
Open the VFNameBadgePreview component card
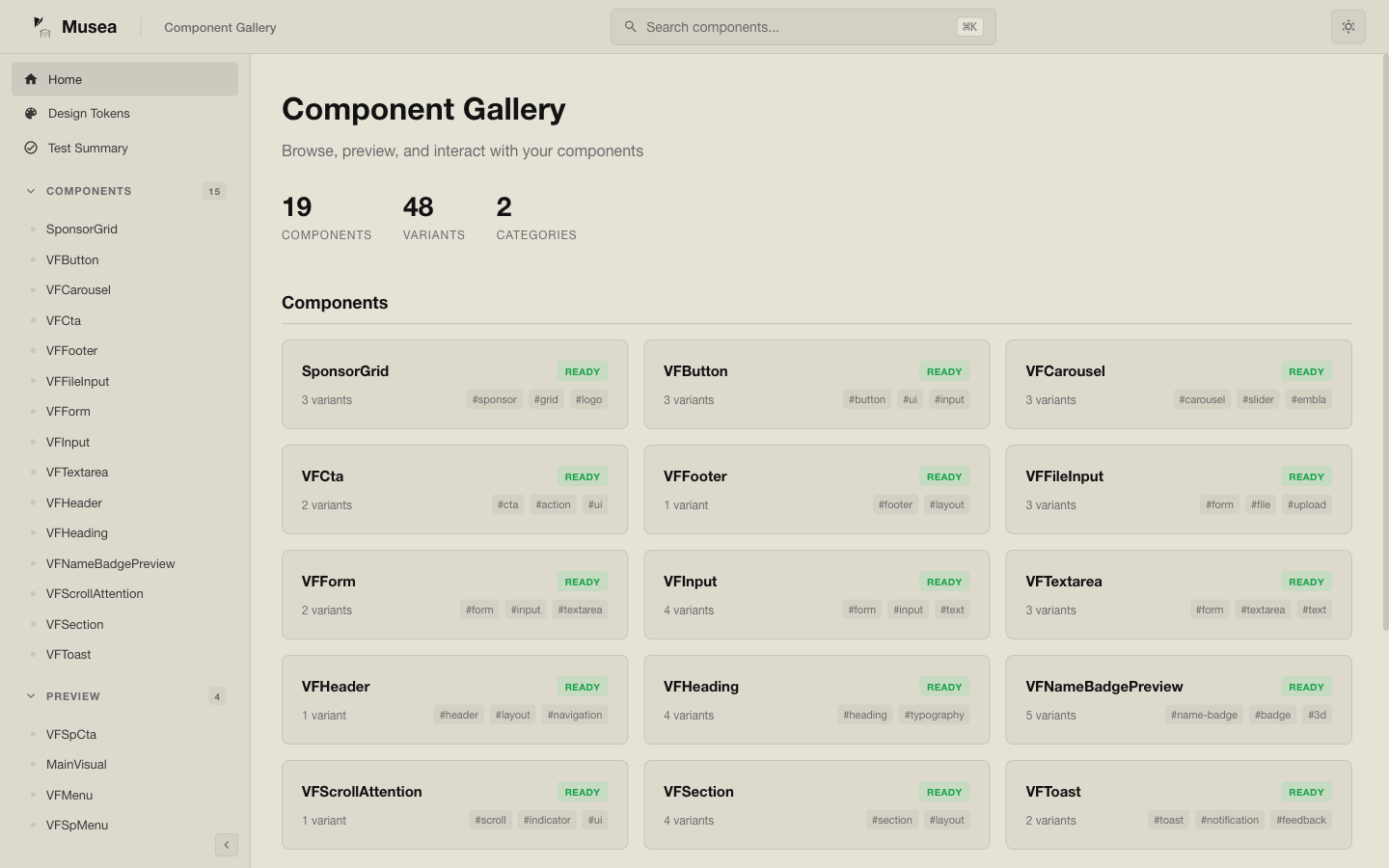tap(1178, 699)
